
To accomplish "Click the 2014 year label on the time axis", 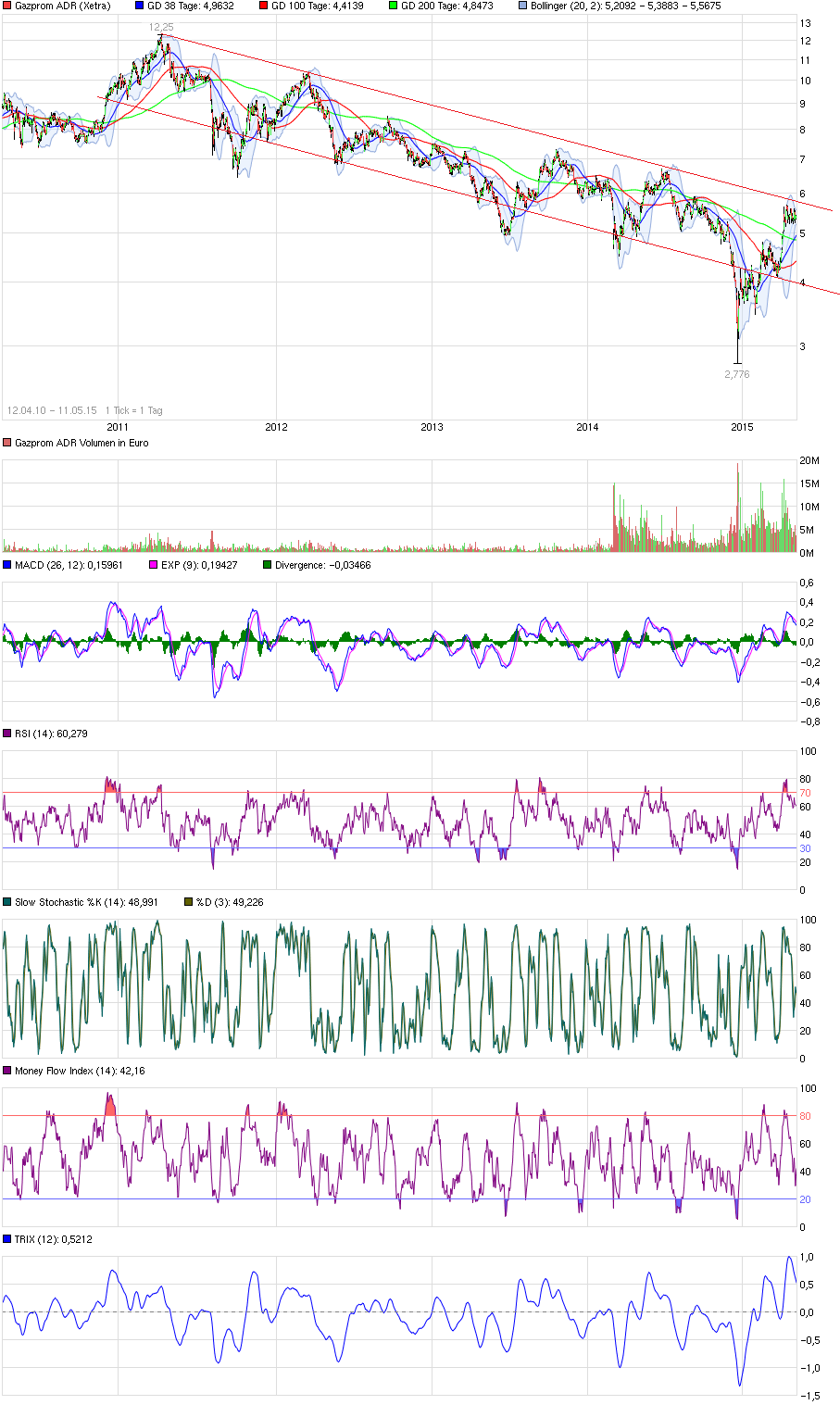I will coord(587,427).
